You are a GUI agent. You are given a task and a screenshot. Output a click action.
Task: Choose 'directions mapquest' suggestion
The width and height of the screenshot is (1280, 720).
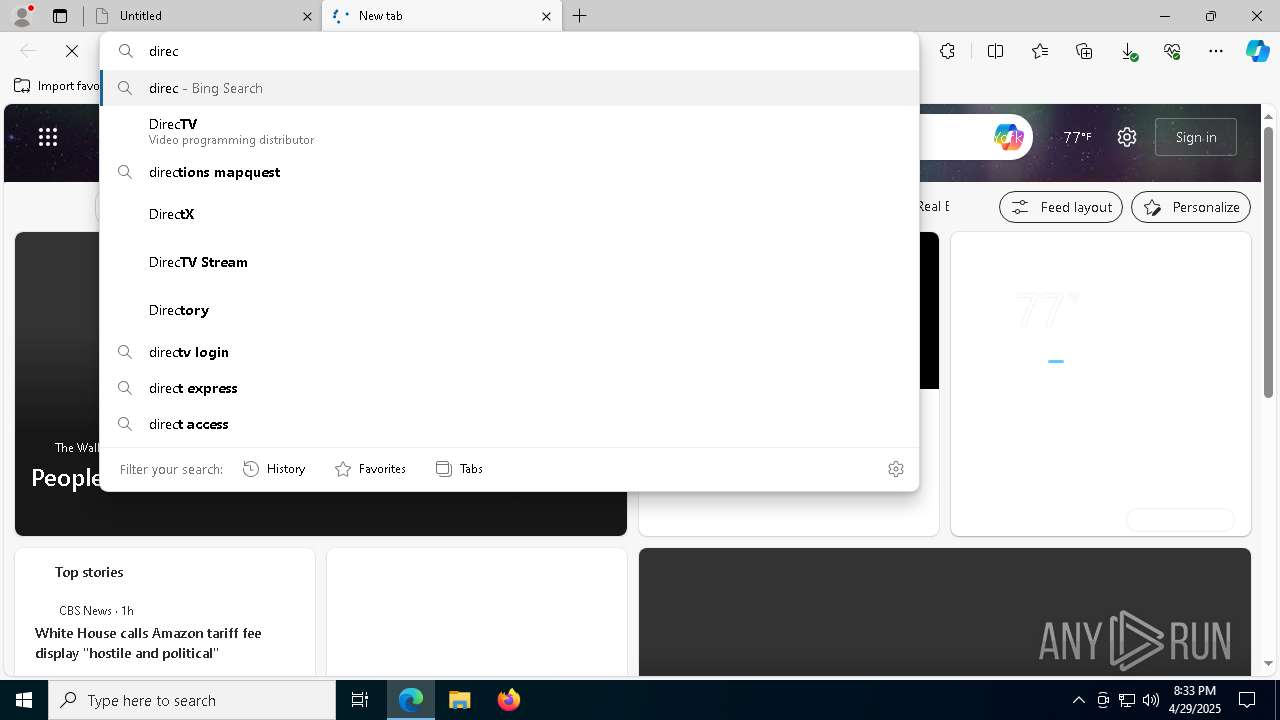pos(510,172)
